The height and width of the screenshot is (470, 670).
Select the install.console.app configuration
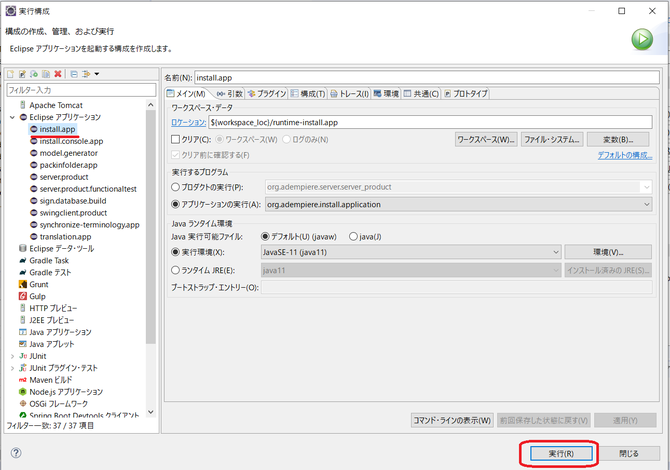coord(67,141)
